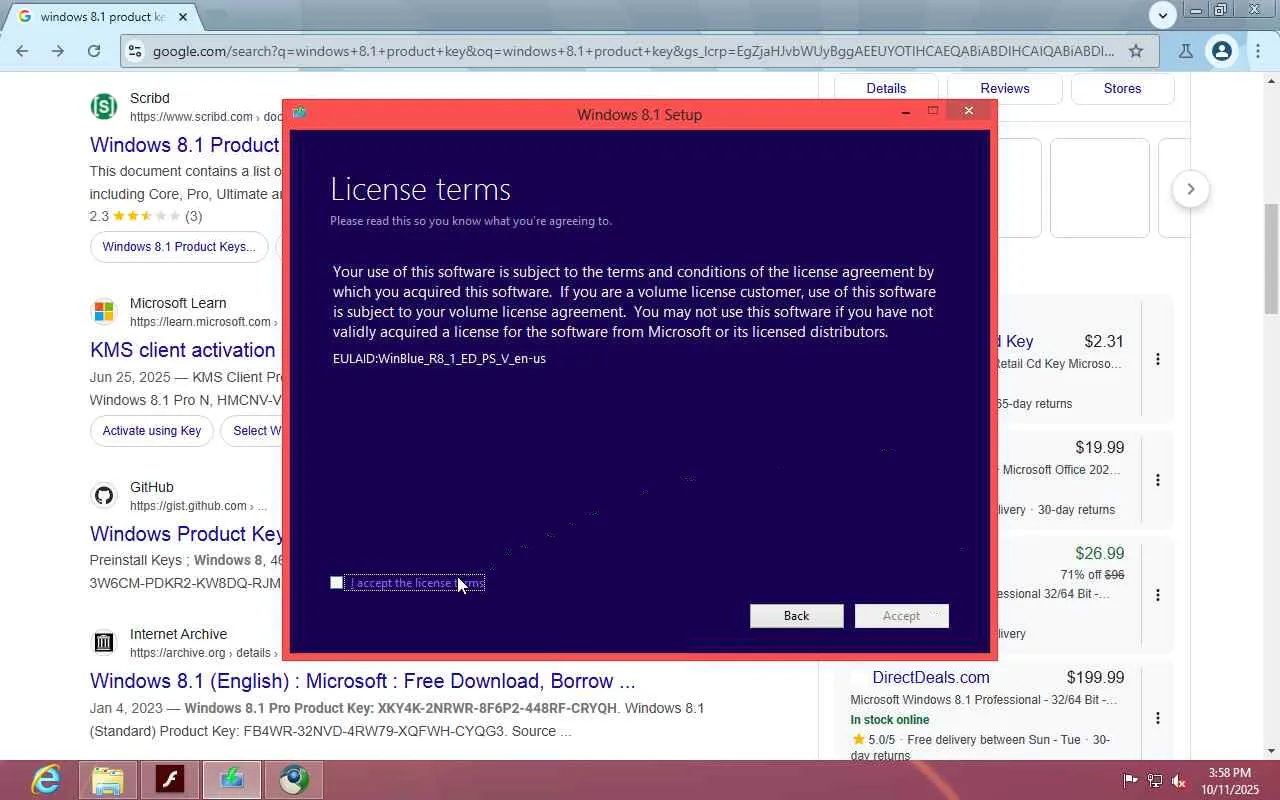Open more options for the $2.31 listing
Viewport: 1280px width, 800px height.
tap(1158, 359)
